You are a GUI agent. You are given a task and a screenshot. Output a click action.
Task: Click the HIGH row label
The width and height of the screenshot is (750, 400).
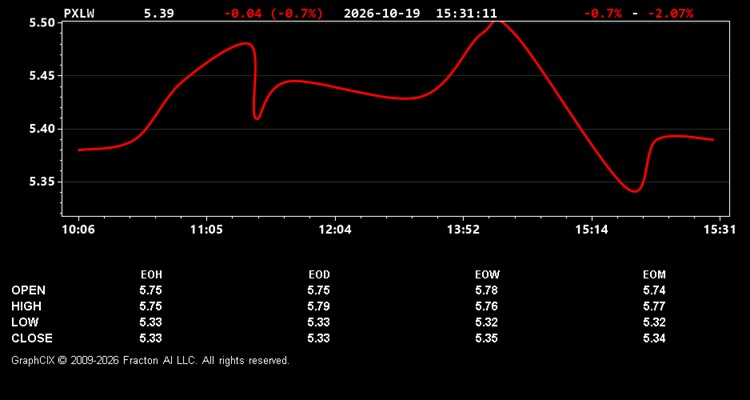tap(26, 306)
